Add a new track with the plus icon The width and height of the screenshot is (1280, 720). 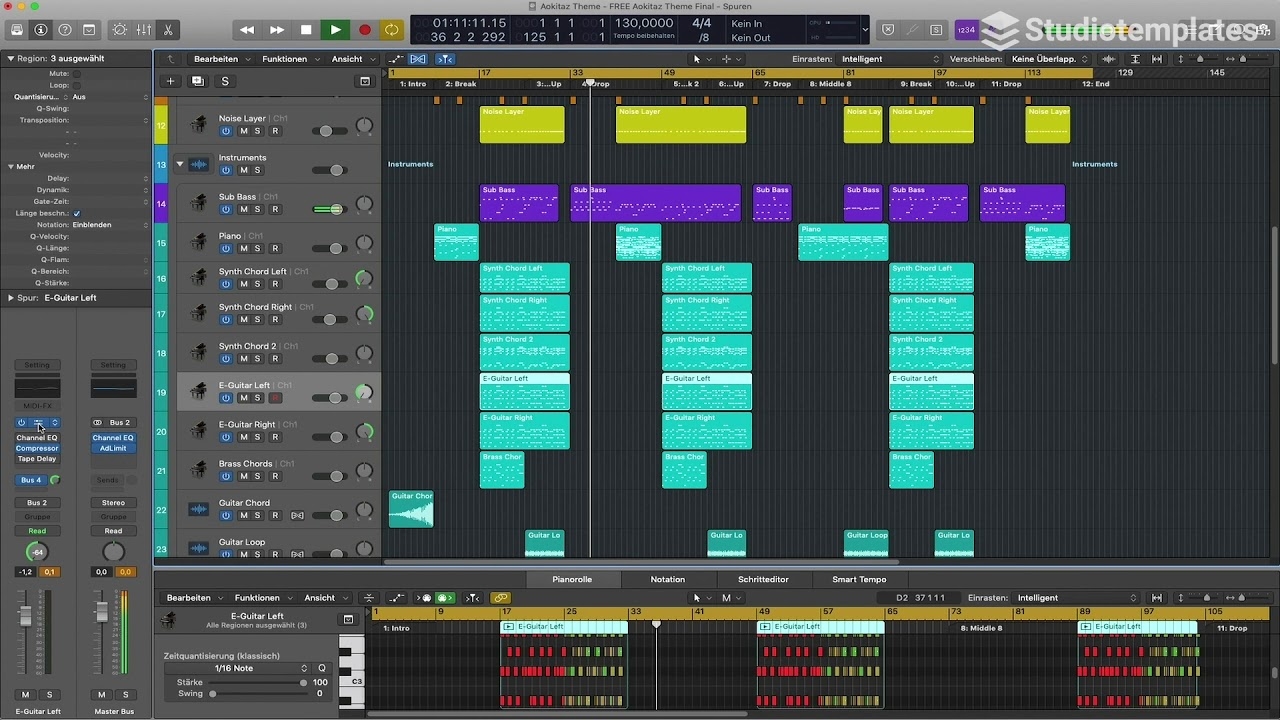tap(170, 81)
